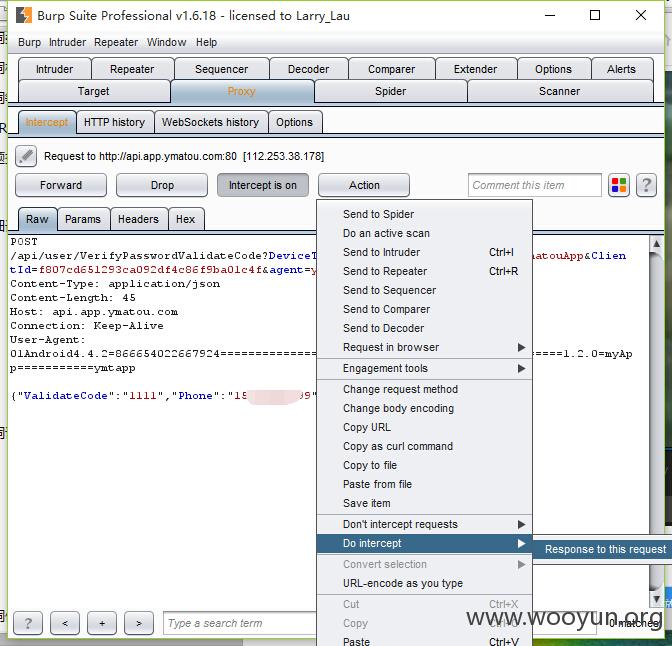Image resolution: width=672 pixels, height=646 pixels.
Task: Select the Intercept sub-tab
Action: [47, 122]
